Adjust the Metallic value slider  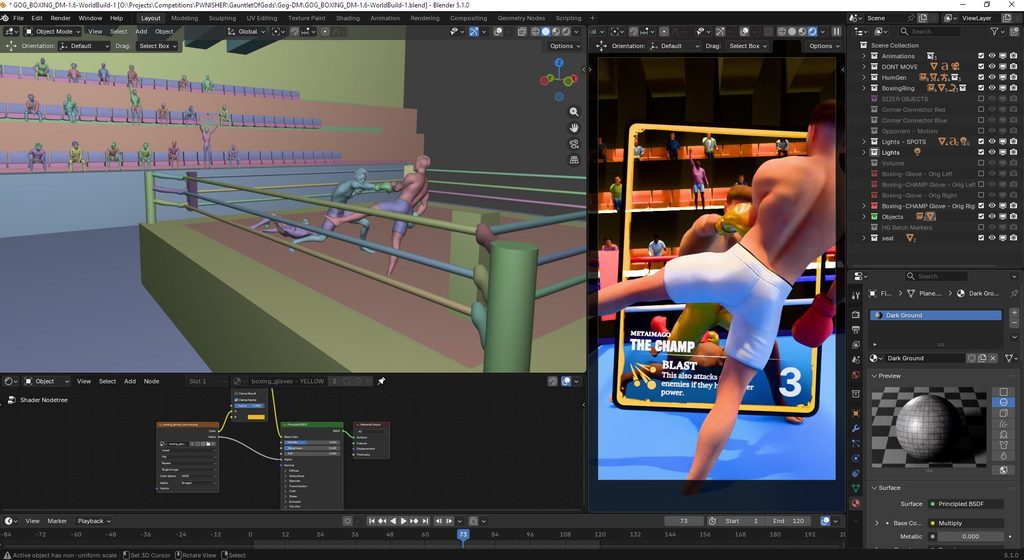(x=970, y=537)
